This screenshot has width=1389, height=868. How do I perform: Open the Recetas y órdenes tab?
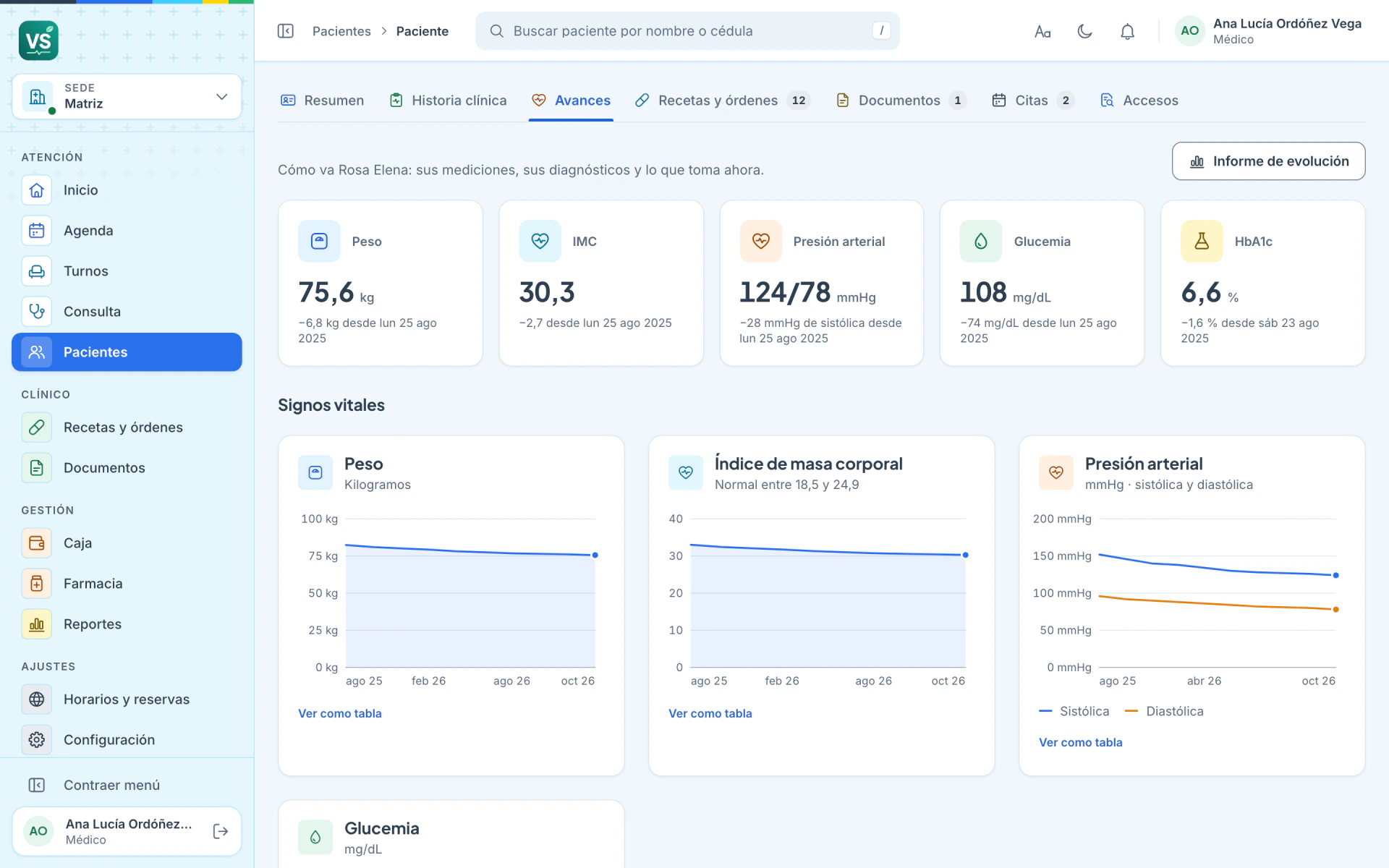click(x=722, y=101)
